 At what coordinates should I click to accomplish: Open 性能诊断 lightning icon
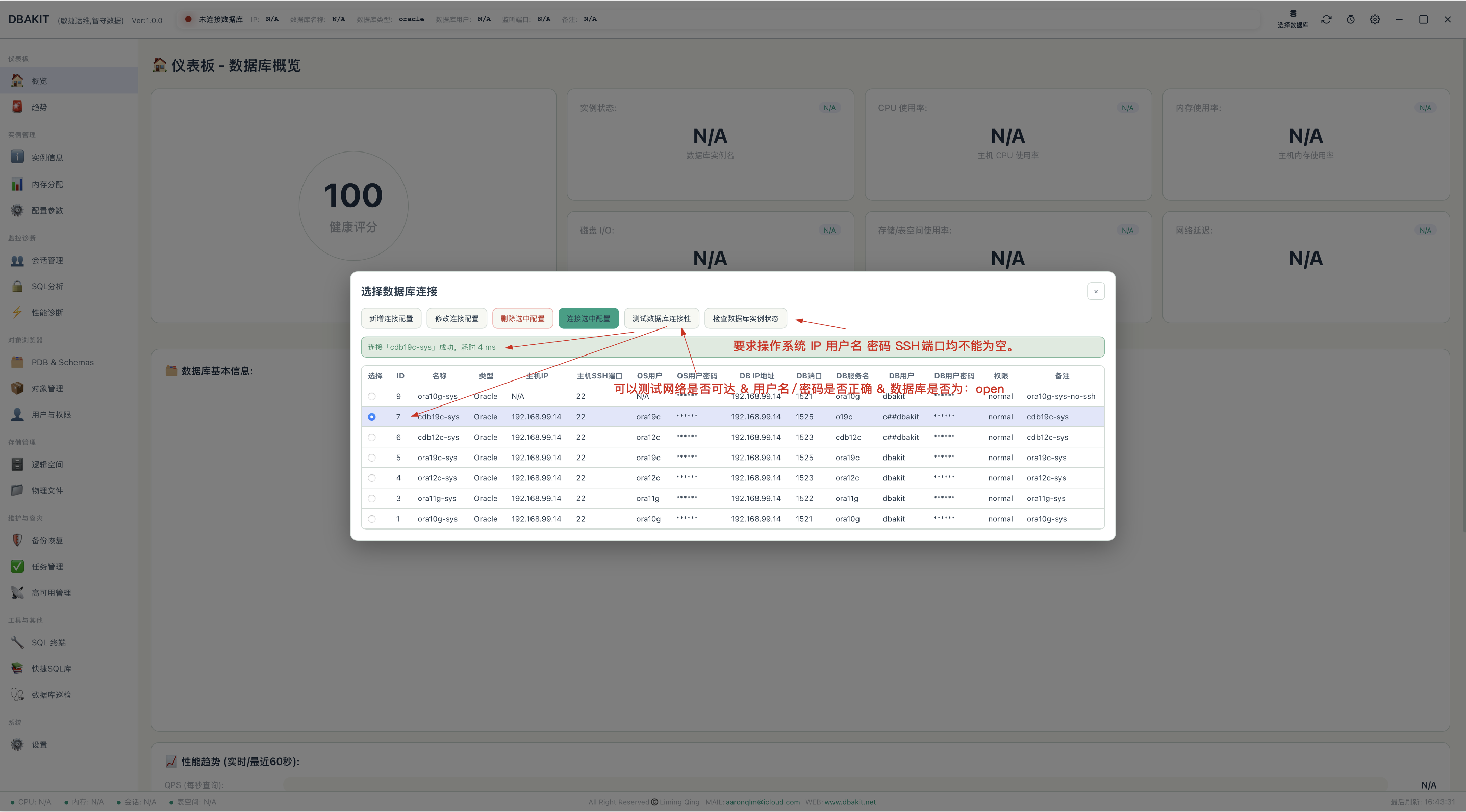(x=18, y=312)
